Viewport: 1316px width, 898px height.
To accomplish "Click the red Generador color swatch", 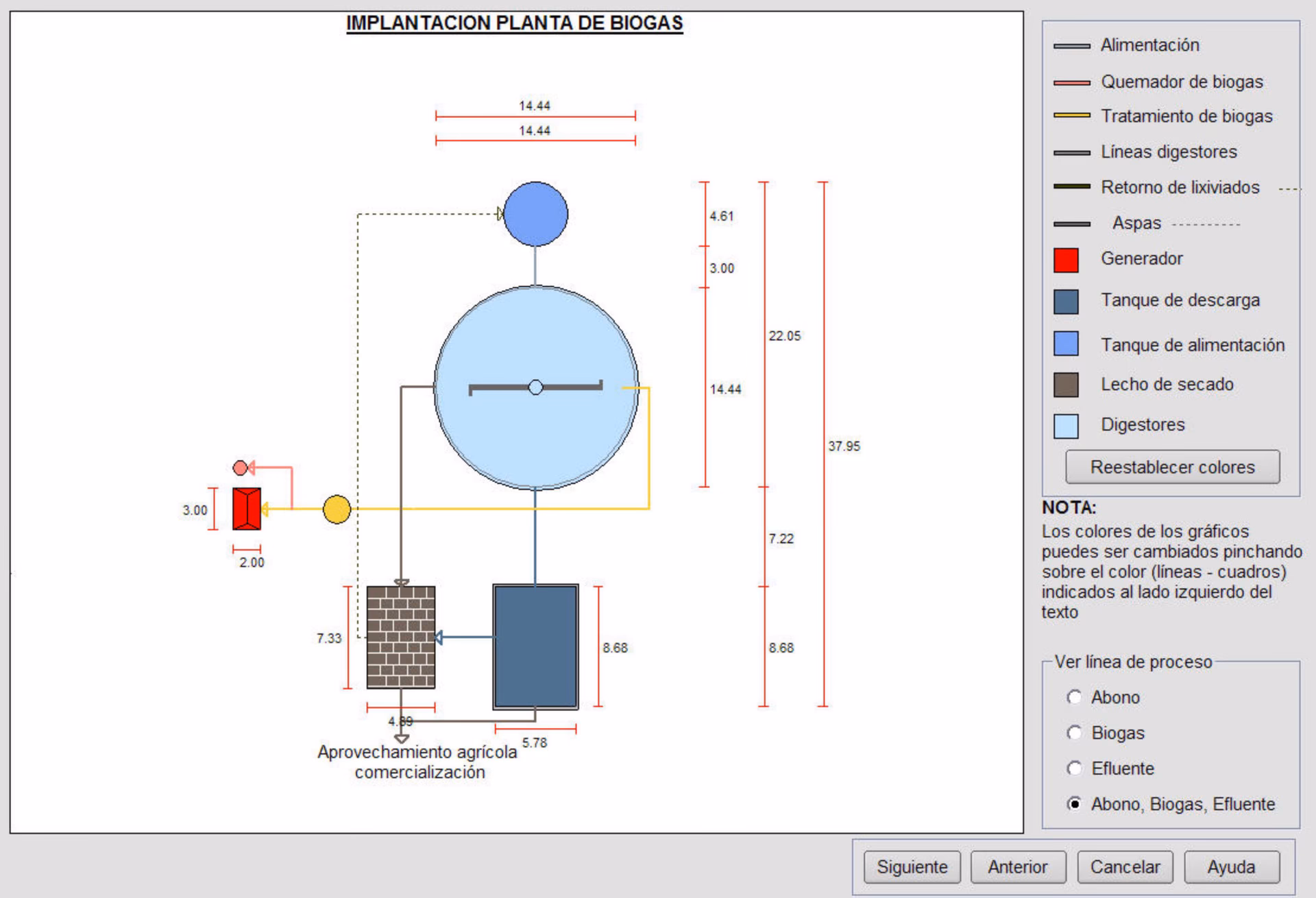I will point(1066,260).
